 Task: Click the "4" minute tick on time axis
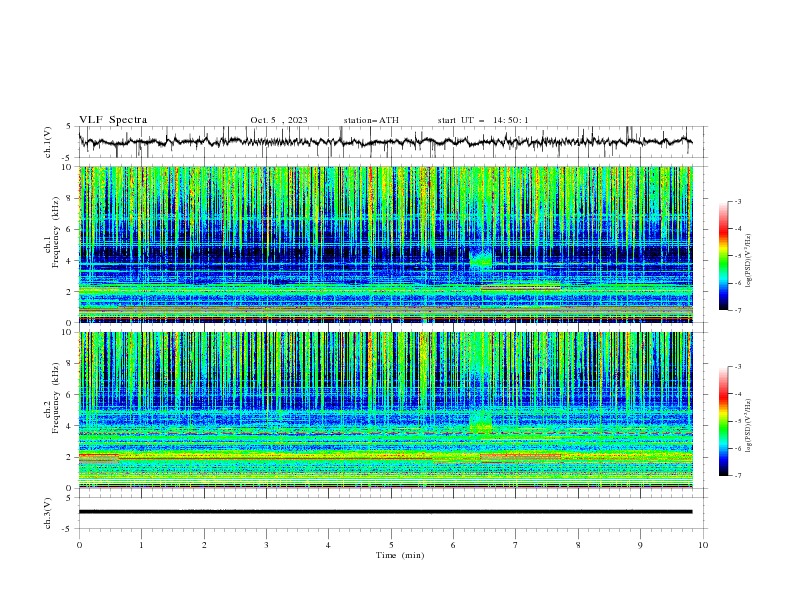(328, 545)
